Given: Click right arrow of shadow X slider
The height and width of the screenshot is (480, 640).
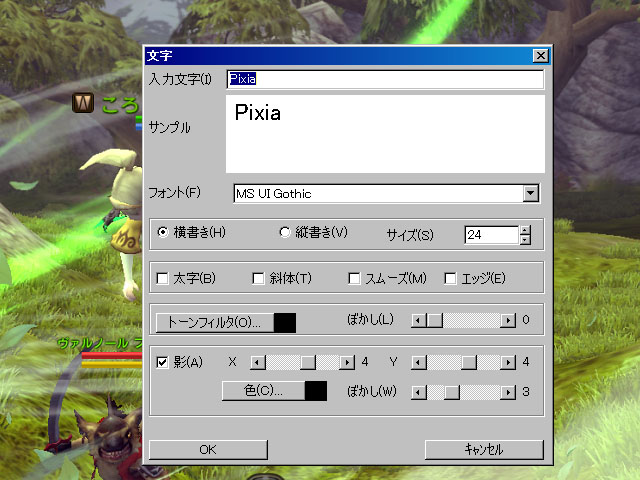Looking at the screenshot, I should tap(347, 362).
